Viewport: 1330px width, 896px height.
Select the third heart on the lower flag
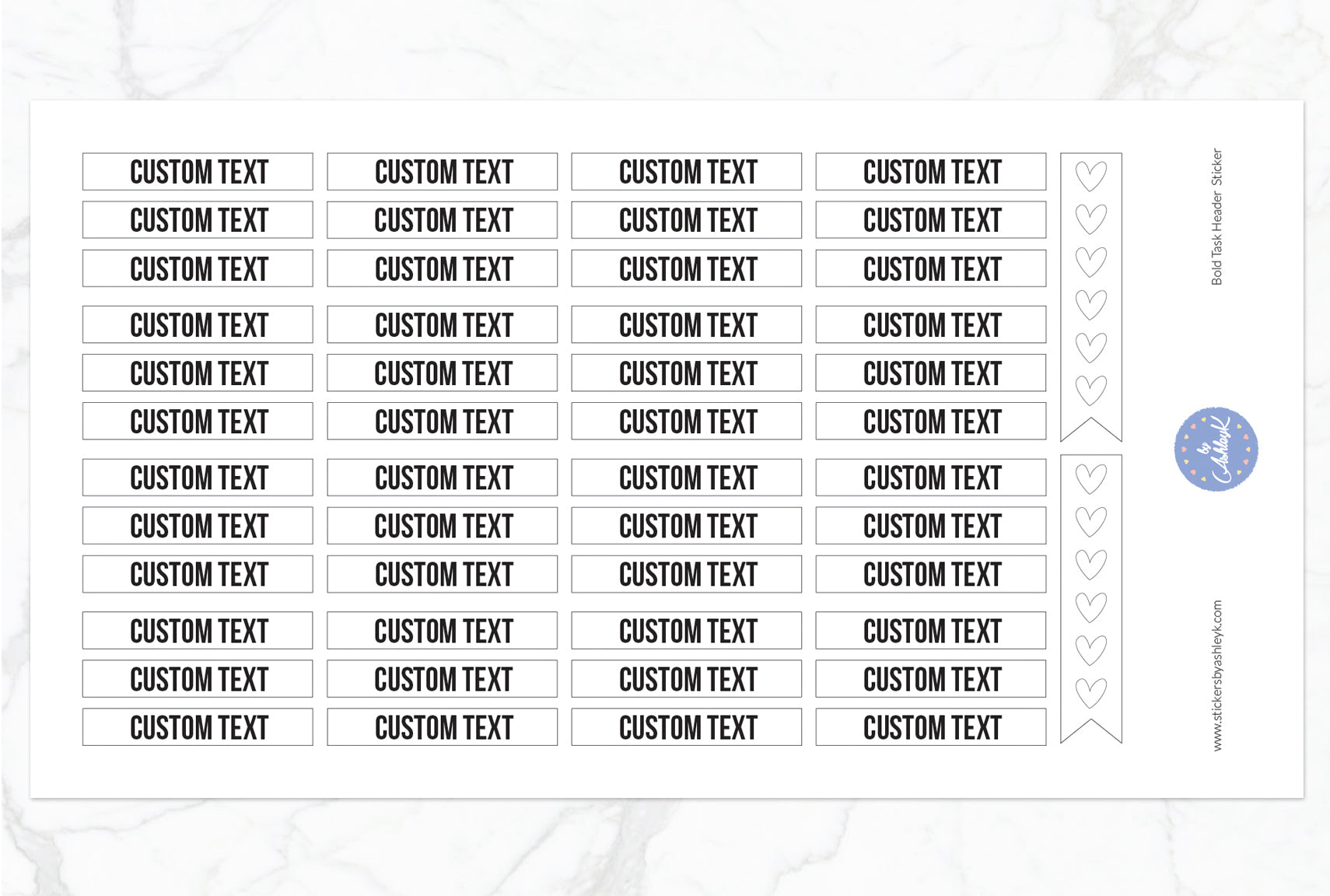click(x=1090, y=565)
